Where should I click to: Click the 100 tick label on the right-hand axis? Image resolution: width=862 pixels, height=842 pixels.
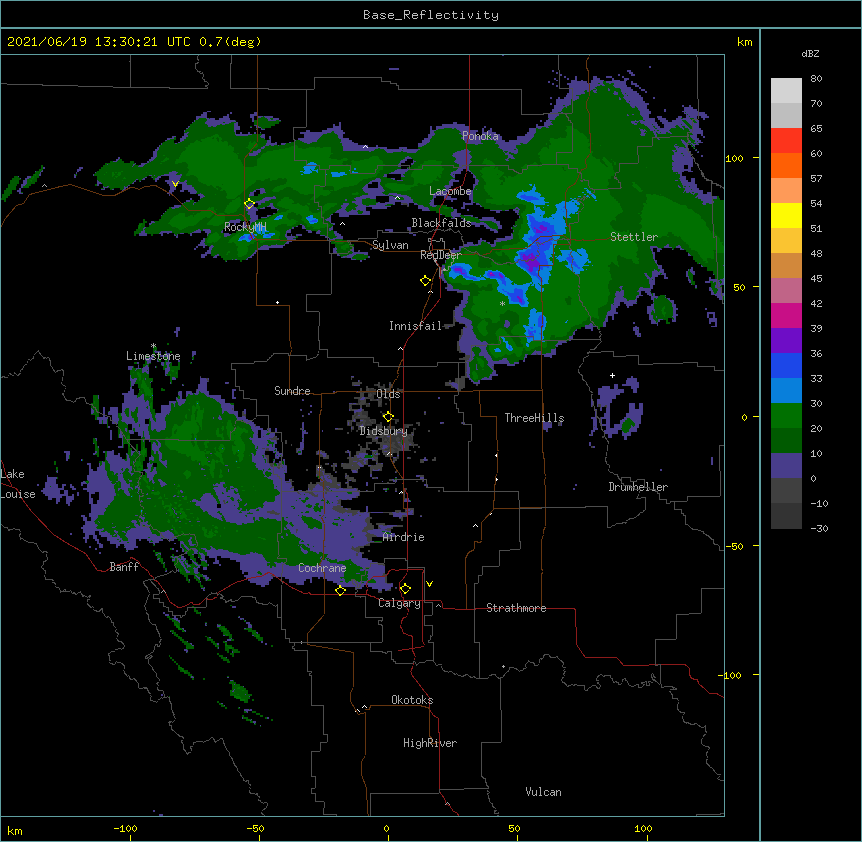tap(734, 158)
